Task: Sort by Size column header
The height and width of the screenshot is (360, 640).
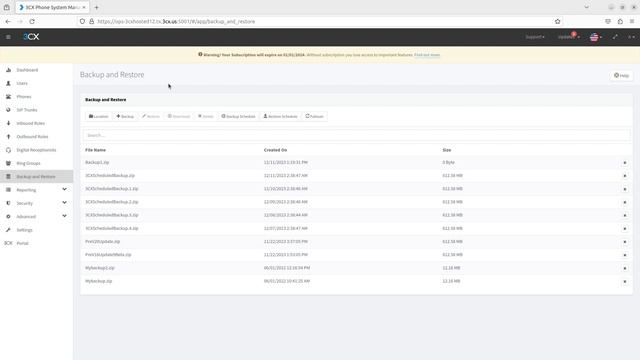Action: [x=447, y=150]
